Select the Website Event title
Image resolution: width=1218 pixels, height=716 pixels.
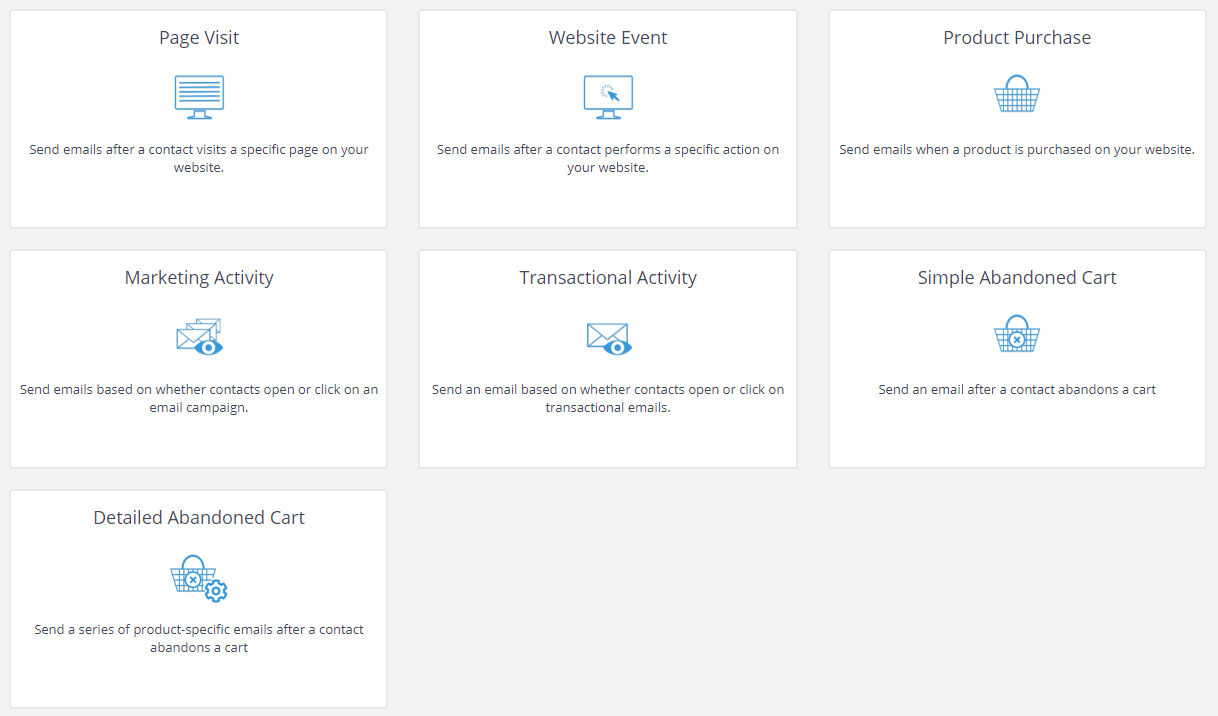[608, 38]
